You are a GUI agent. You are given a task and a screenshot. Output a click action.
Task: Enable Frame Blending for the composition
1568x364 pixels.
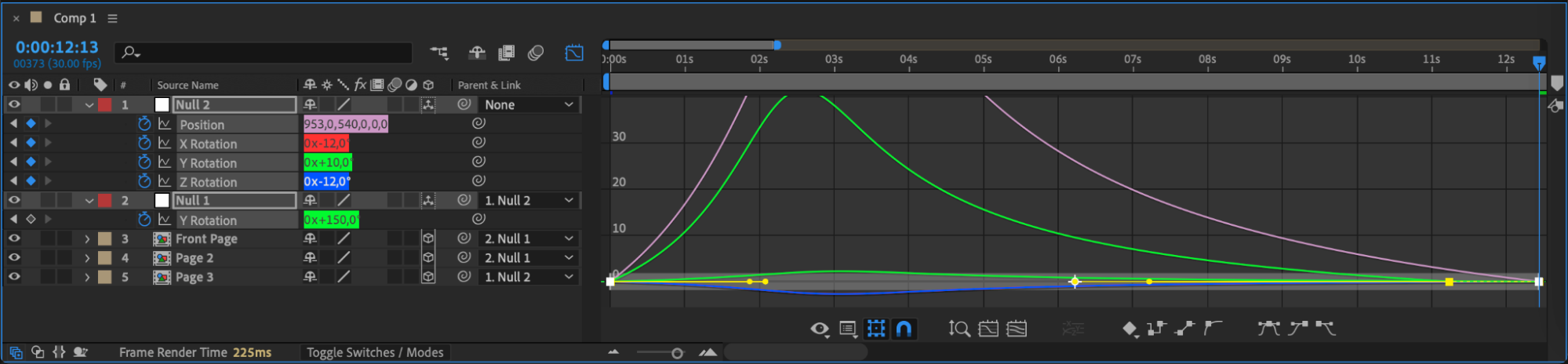click(507, 53)
